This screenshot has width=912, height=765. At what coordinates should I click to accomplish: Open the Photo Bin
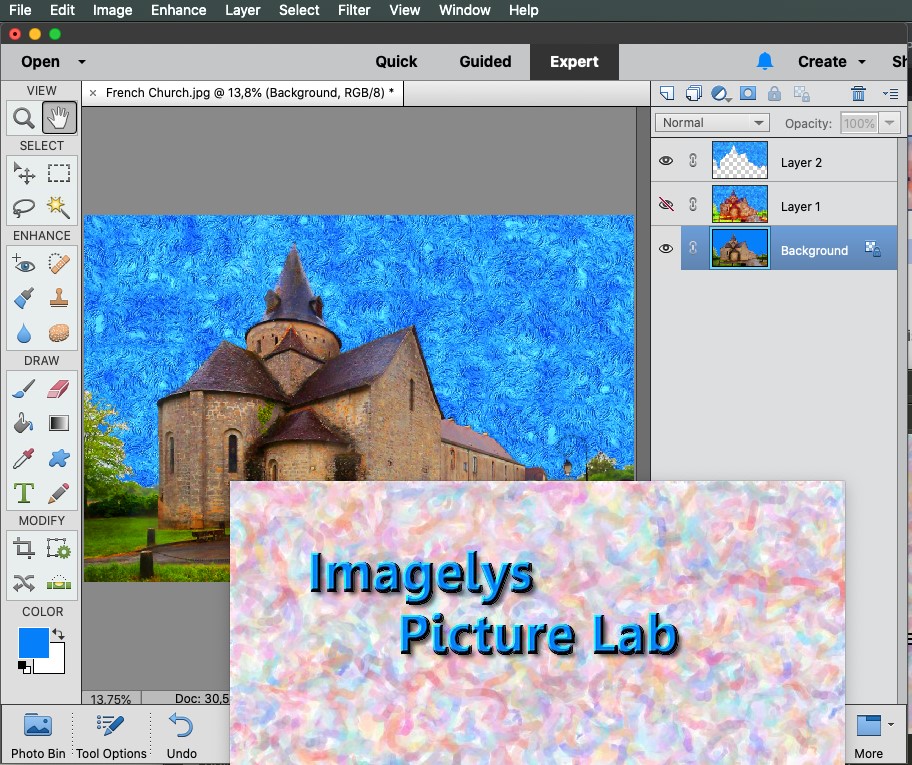pos(38,736)
